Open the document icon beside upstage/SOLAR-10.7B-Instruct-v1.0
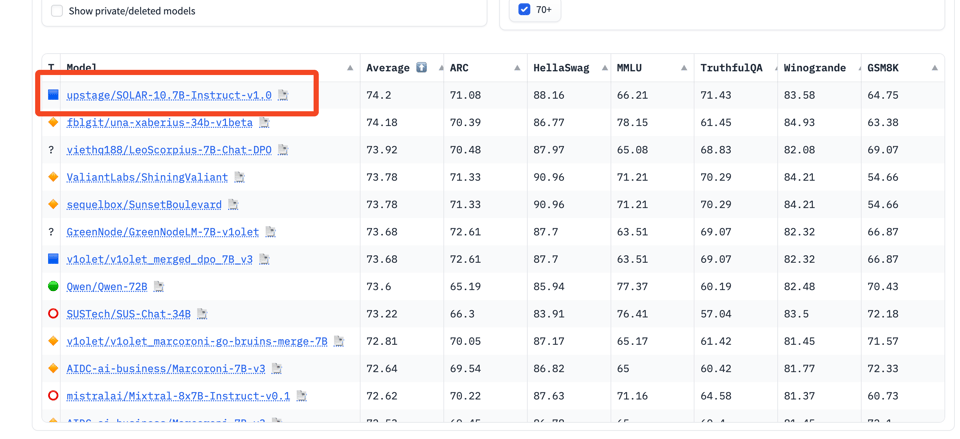The height and width of the screenshot is (439, 960). (x=283, y=95)
